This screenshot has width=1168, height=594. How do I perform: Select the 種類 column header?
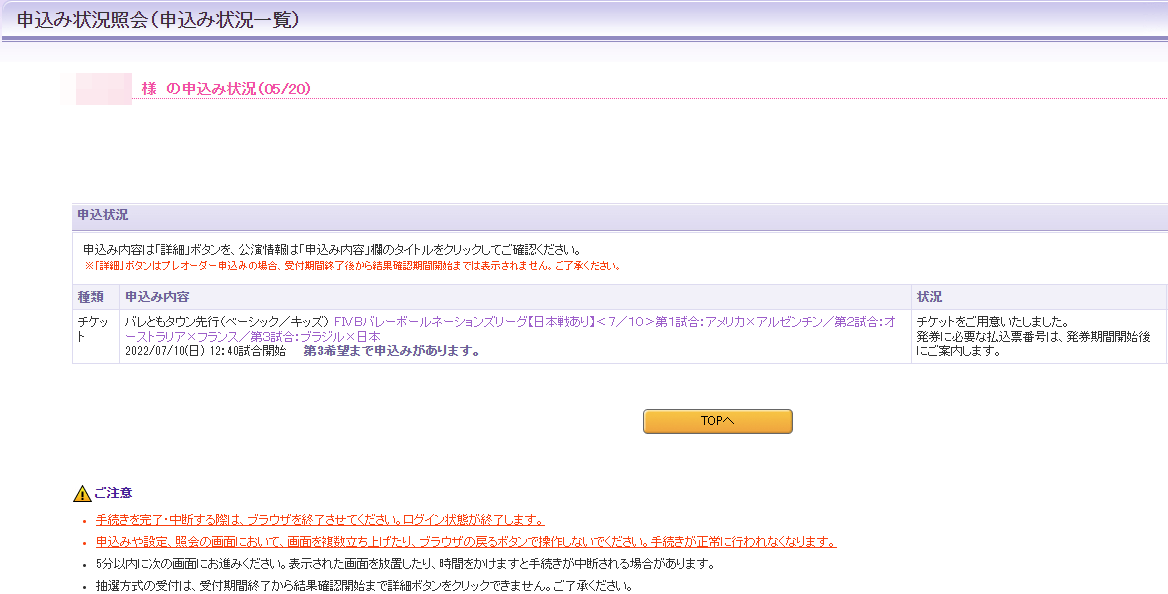91,297
